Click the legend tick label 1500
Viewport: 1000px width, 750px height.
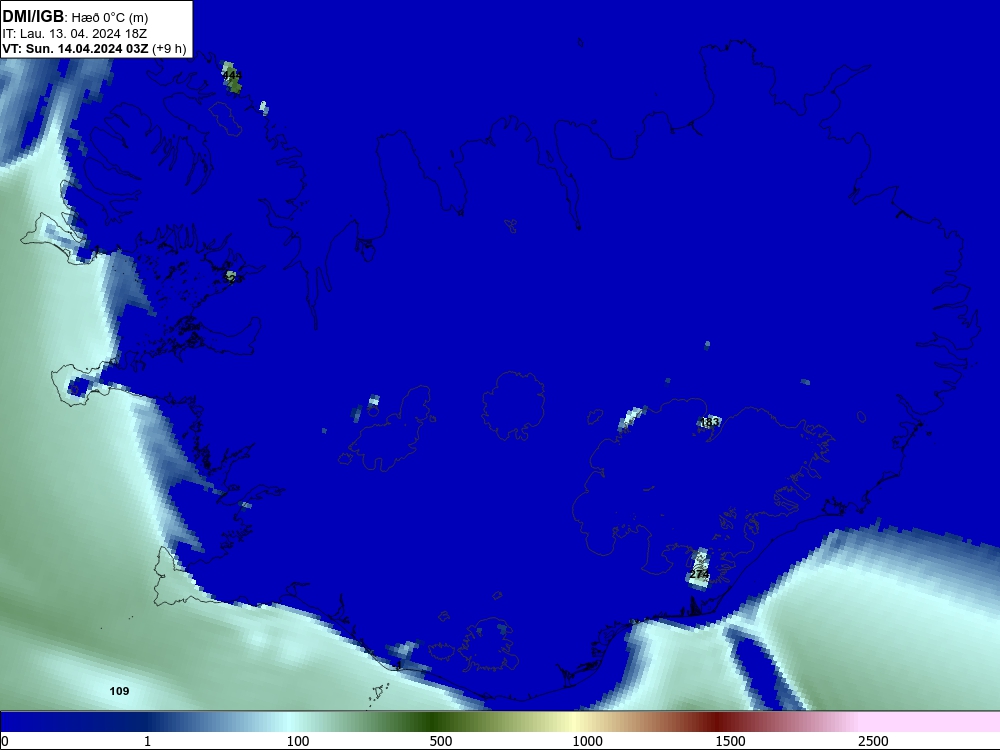click(730, 741)
